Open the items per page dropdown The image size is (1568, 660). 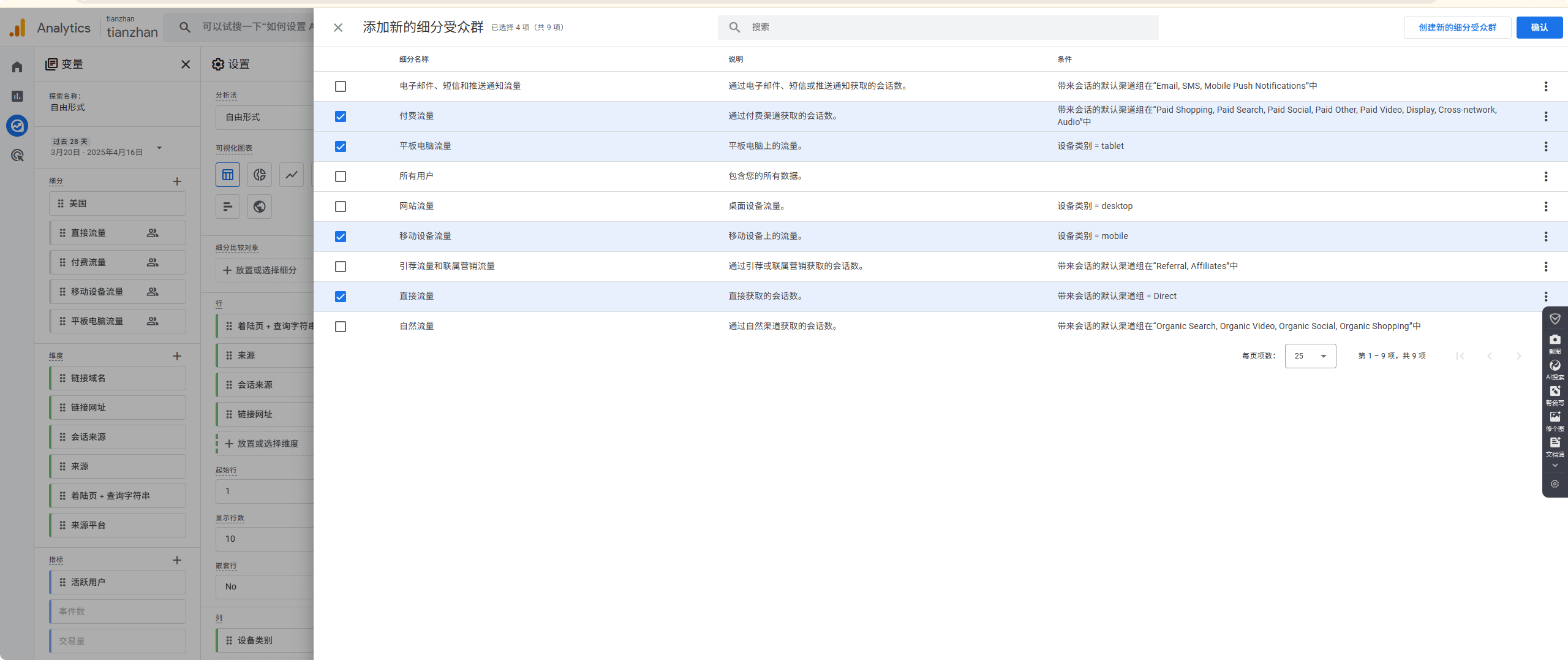click(1310, 356)
